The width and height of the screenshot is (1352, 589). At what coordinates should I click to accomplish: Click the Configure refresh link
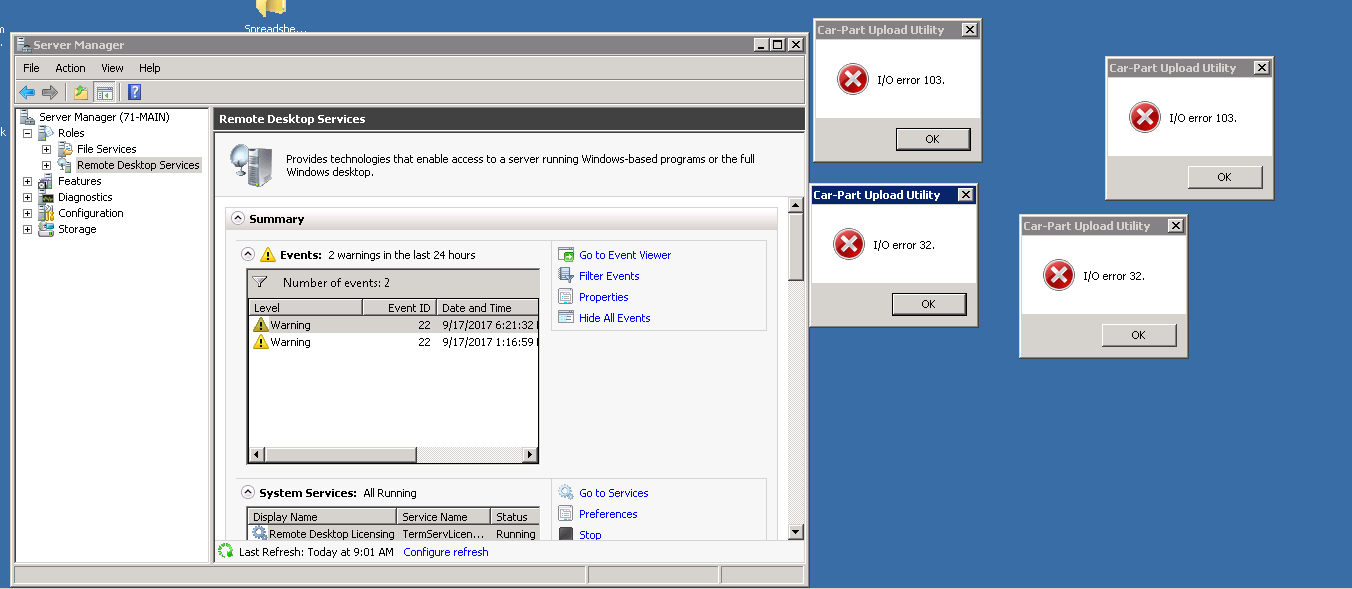[446, 552]
